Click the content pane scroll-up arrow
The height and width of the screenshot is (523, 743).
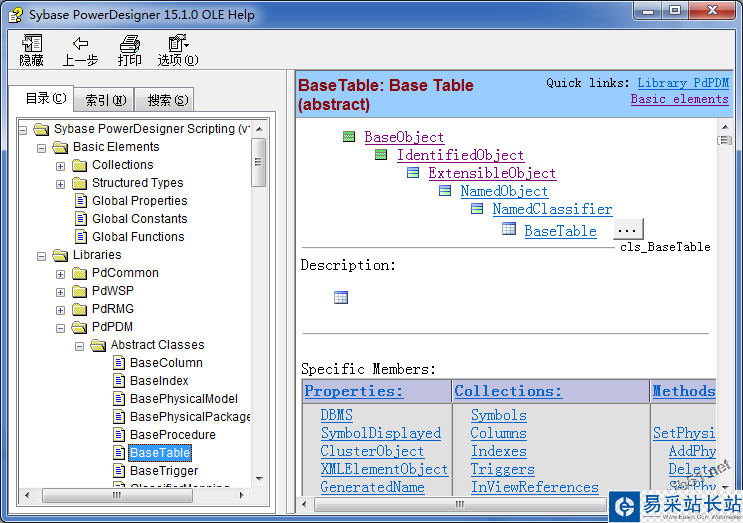[725, 127]
